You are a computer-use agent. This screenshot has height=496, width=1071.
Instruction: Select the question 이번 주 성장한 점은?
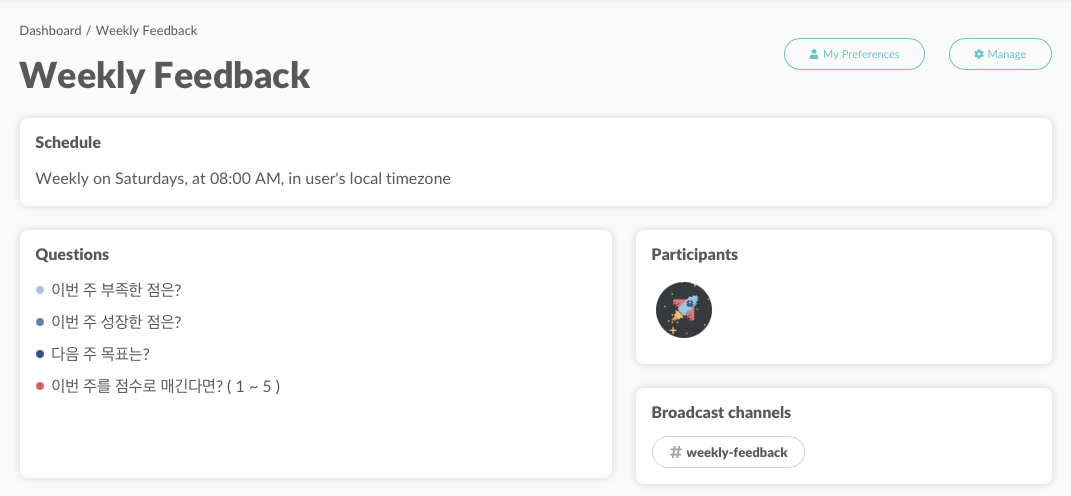(116, 322)
